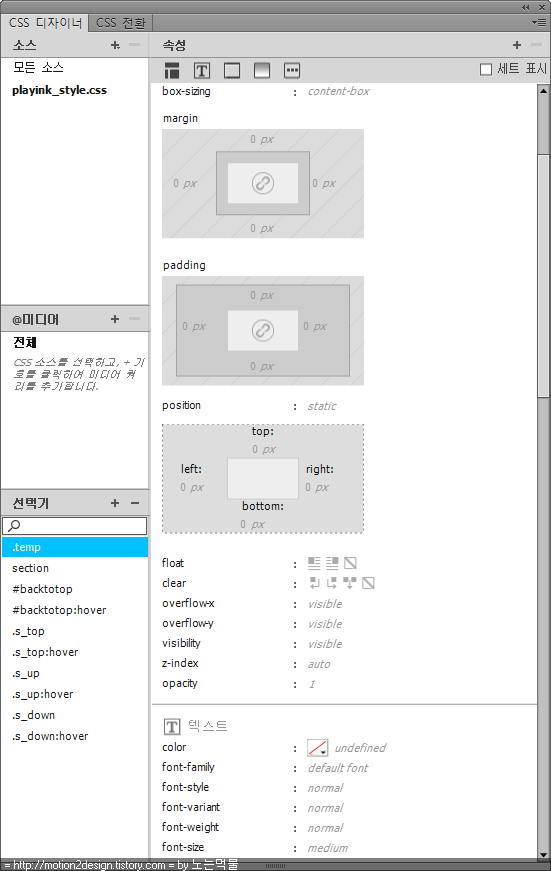
Task: Select playink_style.css source
Action: coord(59,90)
